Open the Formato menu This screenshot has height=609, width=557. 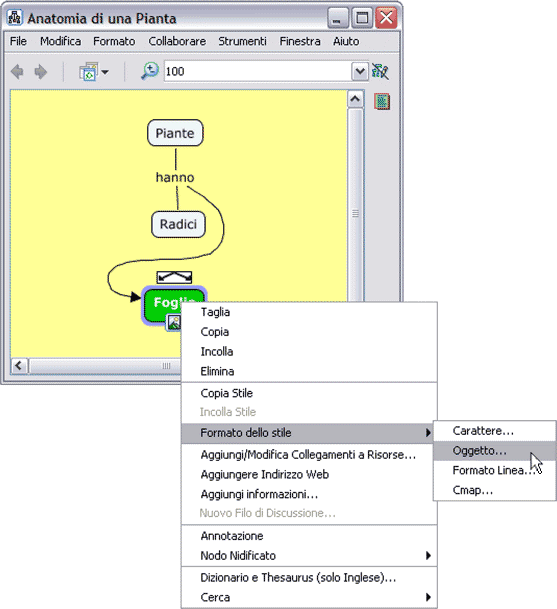pyautogui.click(x=114, y=41)
